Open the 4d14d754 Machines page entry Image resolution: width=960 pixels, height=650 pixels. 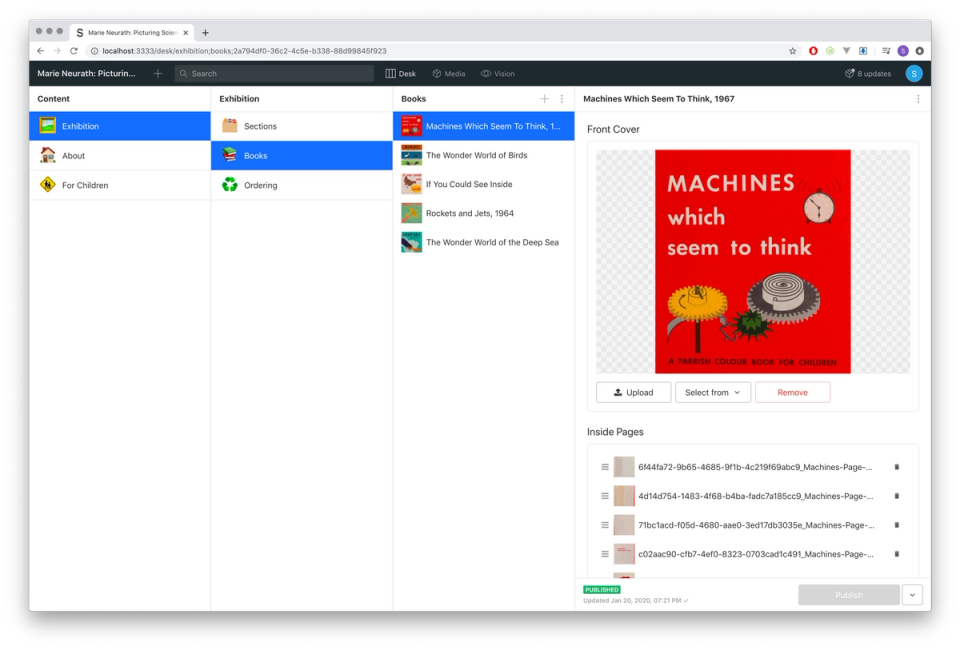click(756, 496)
